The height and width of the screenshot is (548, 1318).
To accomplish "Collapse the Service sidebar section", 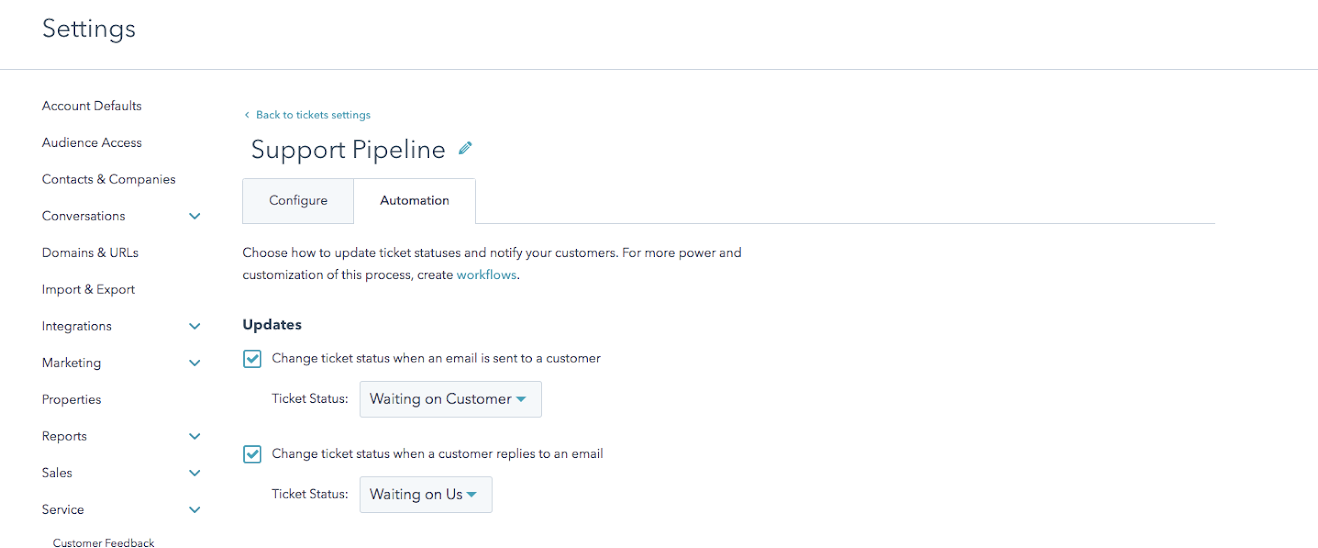I will point(195,510).
